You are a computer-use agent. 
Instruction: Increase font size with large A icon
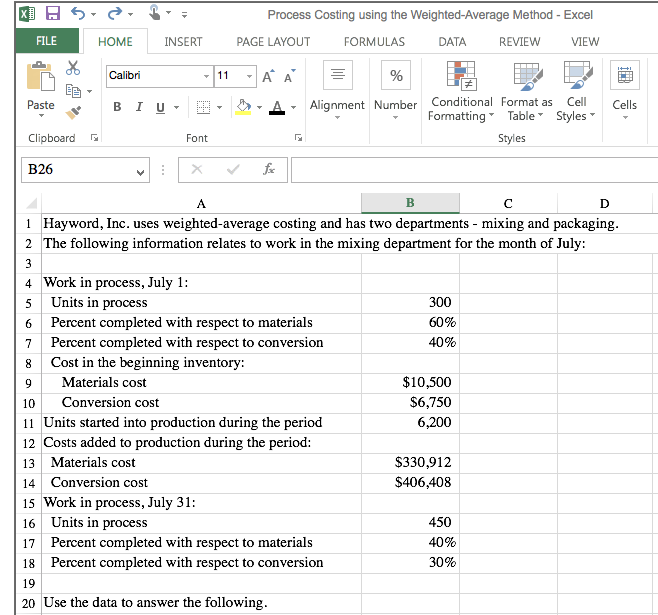click(x=269, y=76)
